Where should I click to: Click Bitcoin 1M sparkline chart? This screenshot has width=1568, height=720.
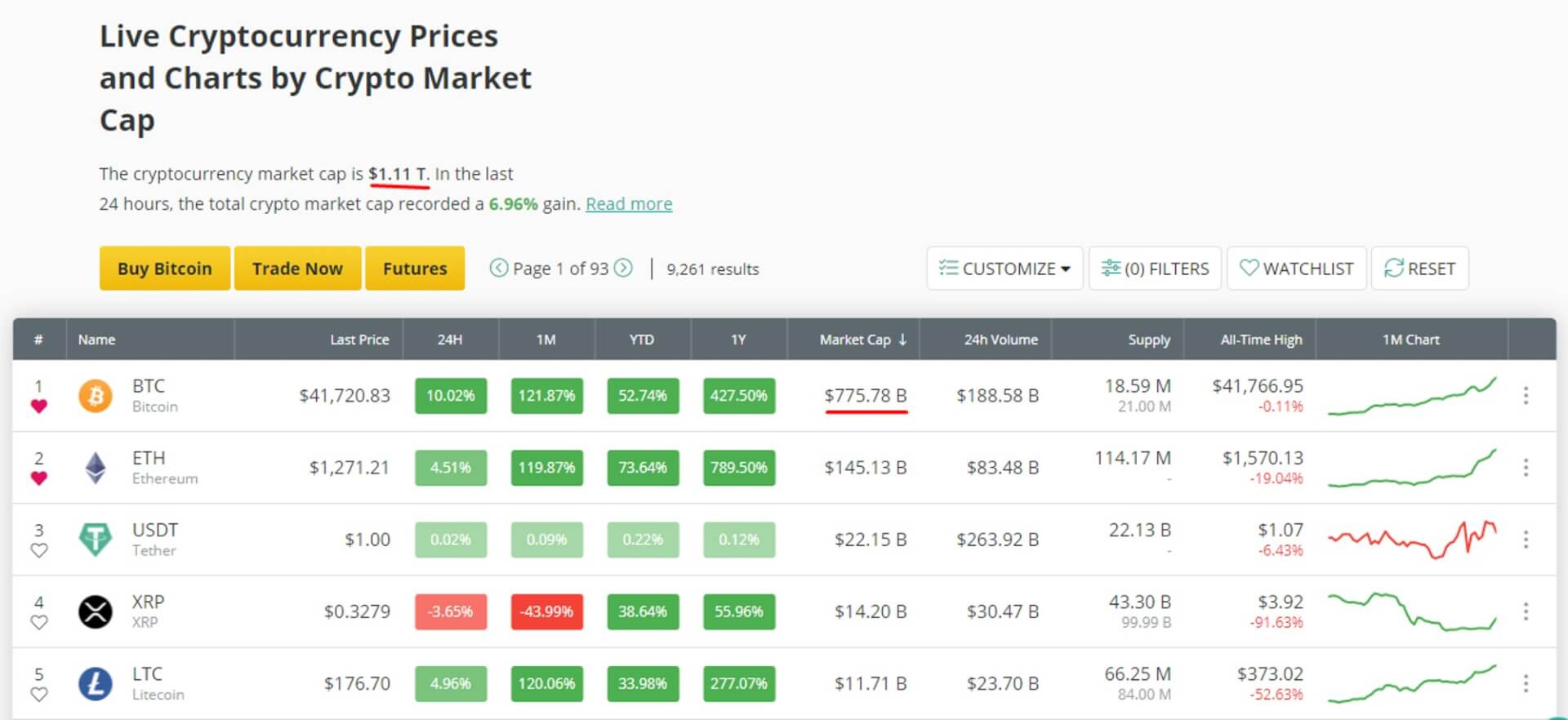tap(1412, 396)
